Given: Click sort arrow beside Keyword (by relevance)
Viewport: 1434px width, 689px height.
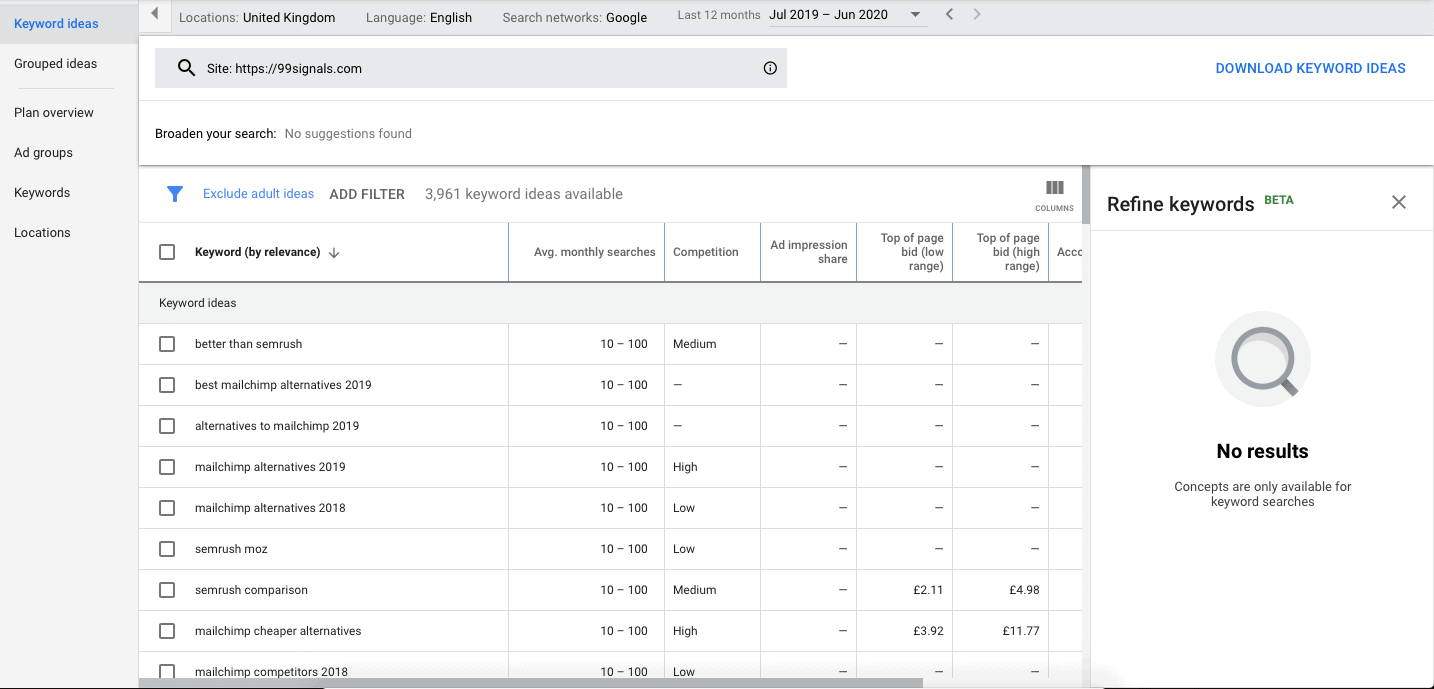Looking at the screenshot, I should pos(334,253).
